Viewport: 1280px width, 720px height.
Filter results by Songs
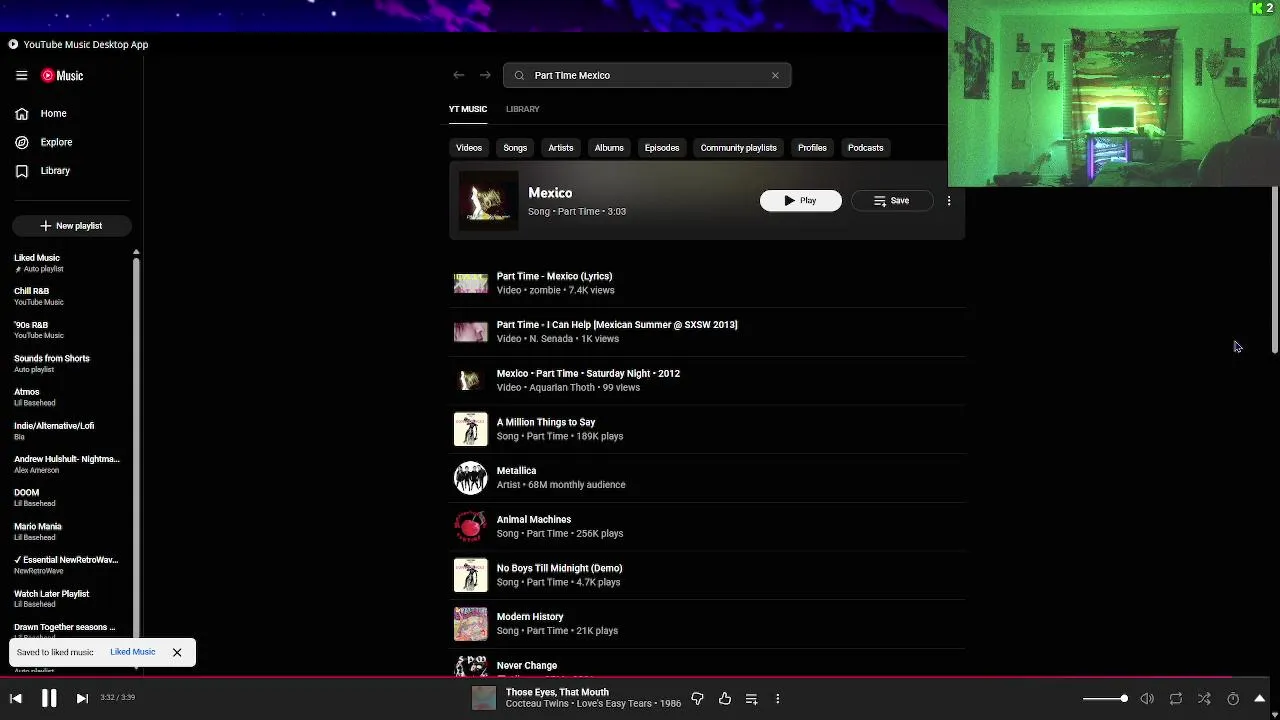coord(515,148)
